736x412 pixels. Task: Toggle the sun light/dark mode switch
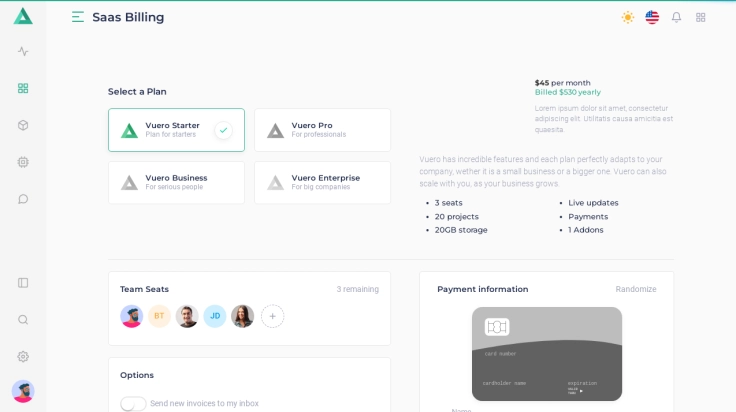pyautogui.click(x=628, y=17)
